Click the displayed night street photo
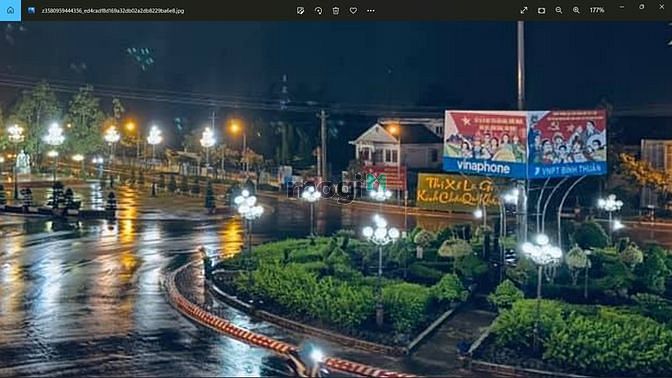Image resolution: width=672 pixels, height=378 pixels. tap(336, 199)
